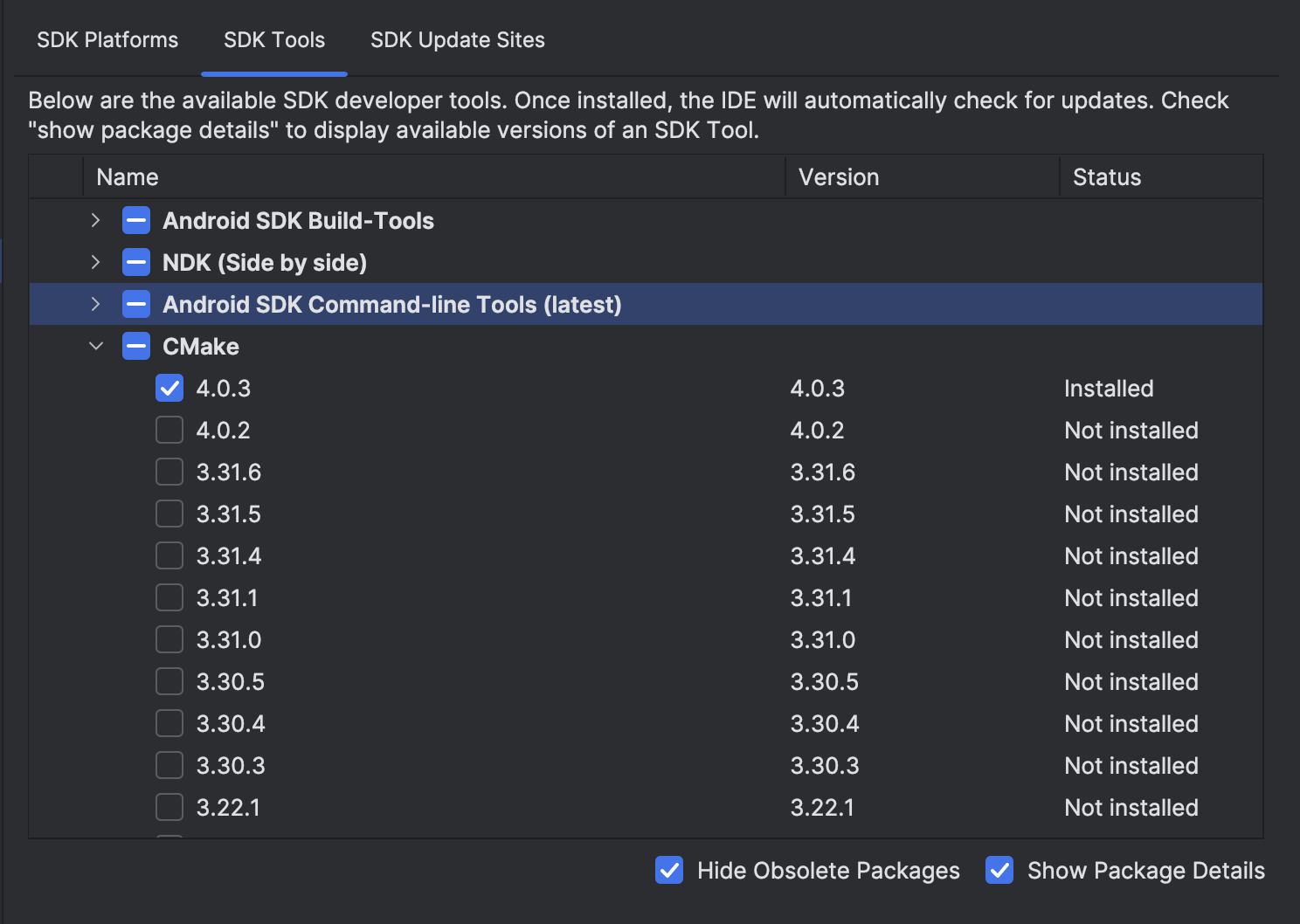Click the 3.30.3 version column cell
The height and width of the screenshot is (924, 1300).
(825, 766)
